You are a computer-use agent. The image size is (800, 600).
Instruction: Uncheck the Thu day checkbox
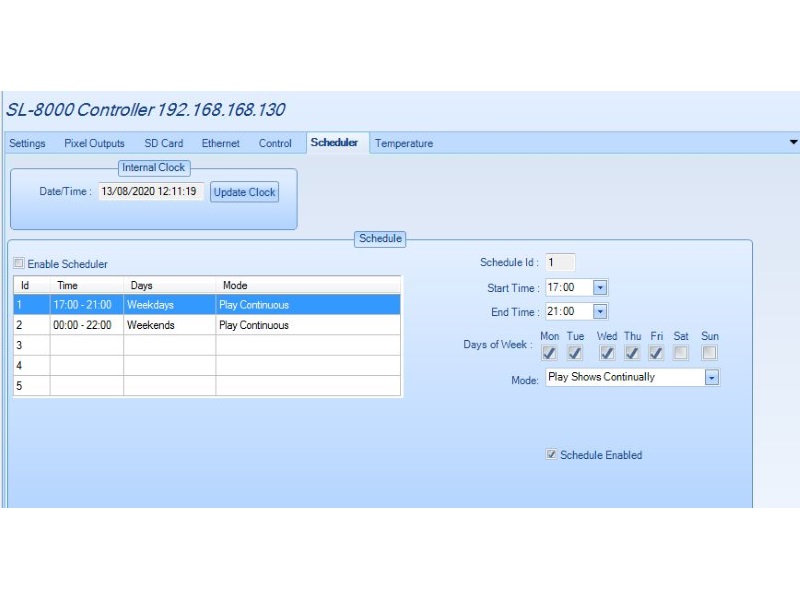click(632, 353)
